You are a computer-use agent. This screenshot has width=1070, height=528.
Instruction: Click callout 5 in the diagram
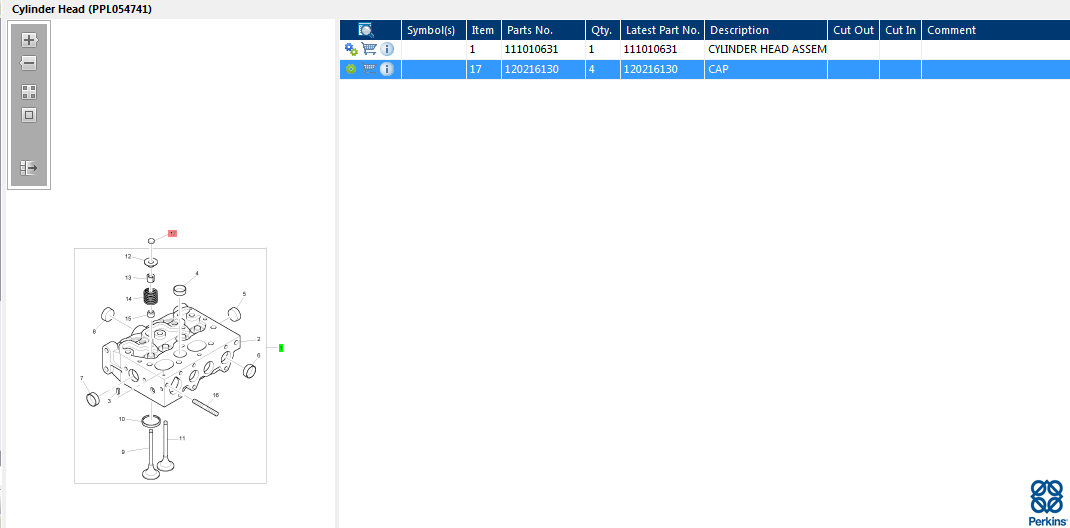coord(244,294)
